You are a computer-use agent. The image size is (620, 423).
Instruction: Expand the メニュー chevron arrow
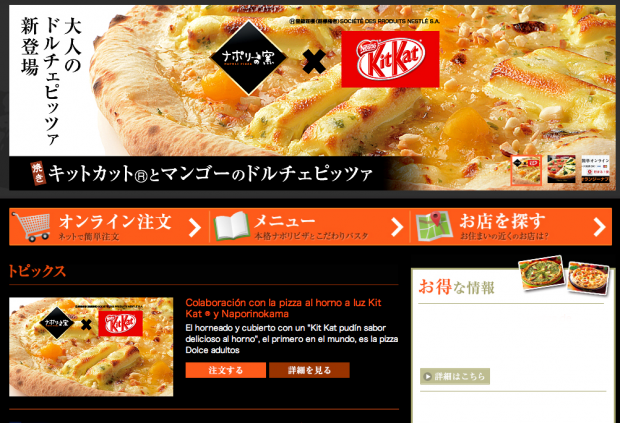pyautogui.click(x=397, y=227)
